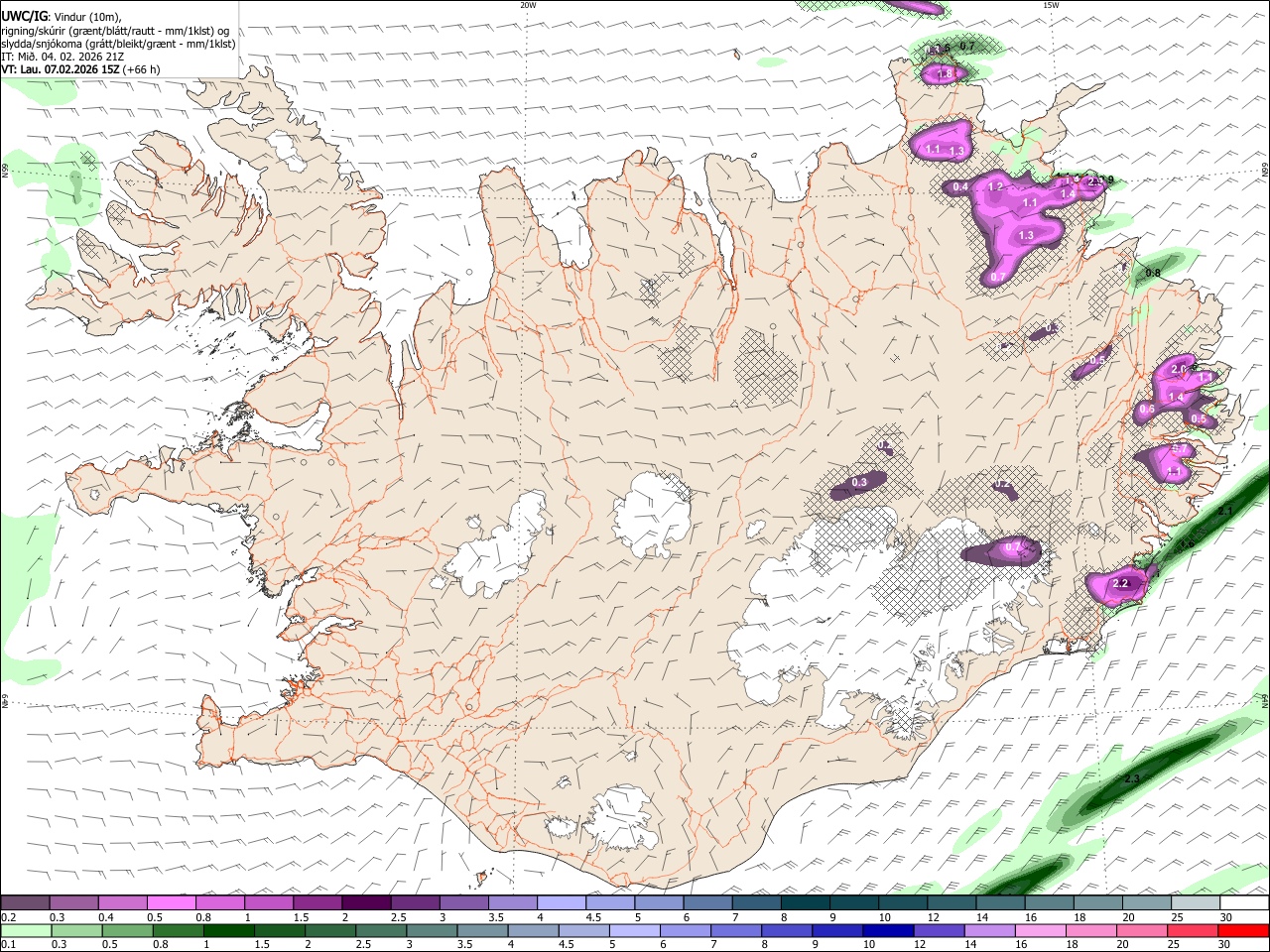Click the 15W longitude label
The image size is (1270, 952).
click(1051, 5)
